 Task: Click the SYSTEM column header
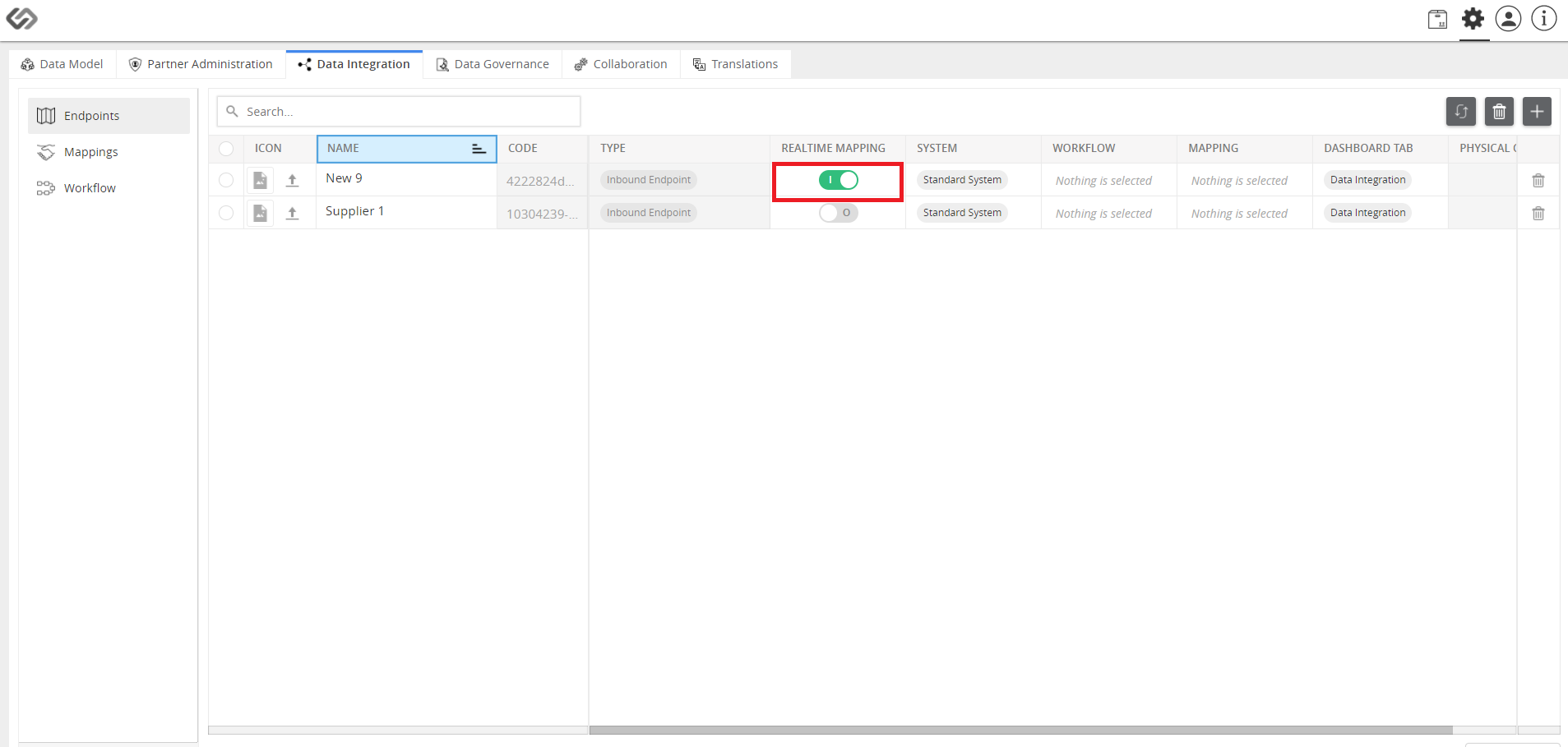pos(974,149)
